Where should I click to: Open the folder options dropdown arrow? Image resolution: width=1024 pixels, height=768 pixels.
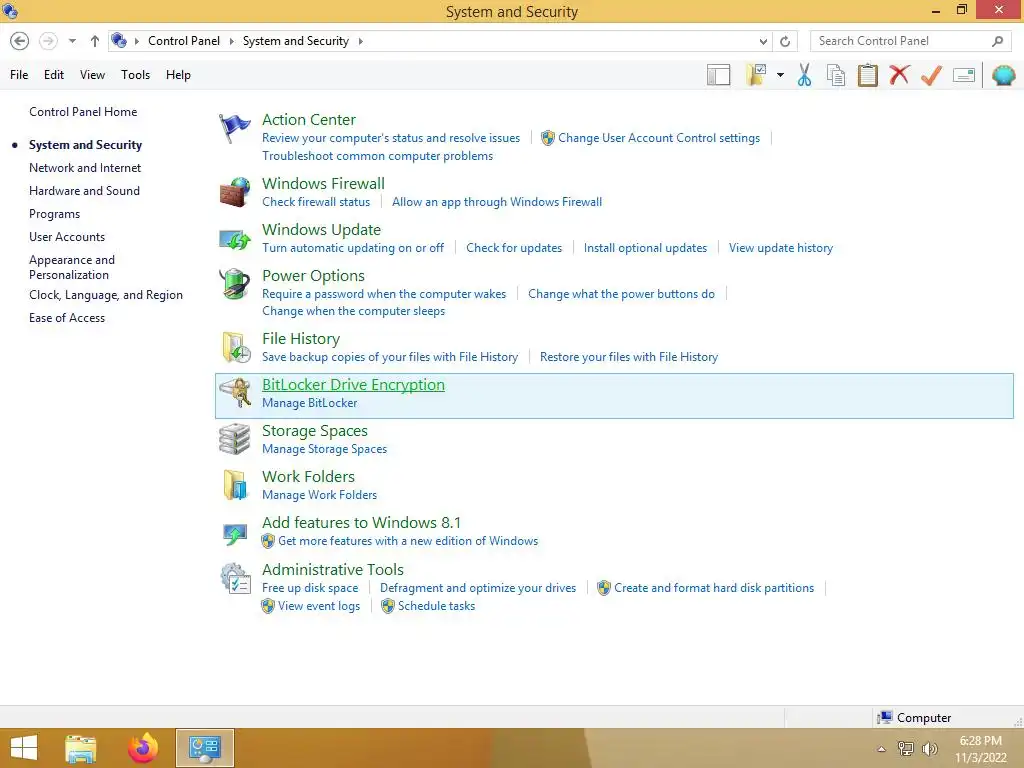coord(780,75)
